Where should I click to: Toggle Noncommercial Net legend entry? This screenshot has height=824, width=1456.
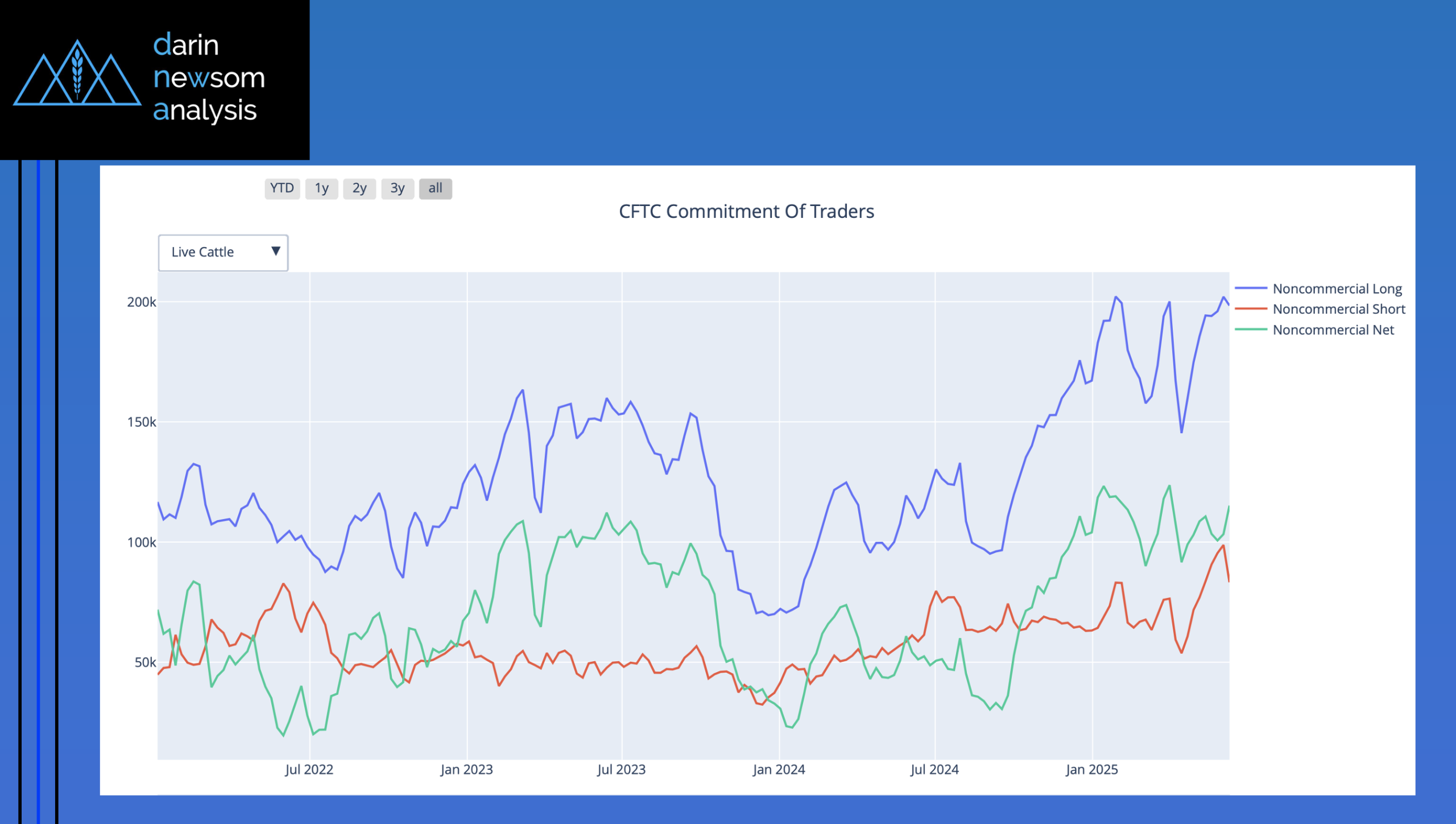click(1333, 330)
